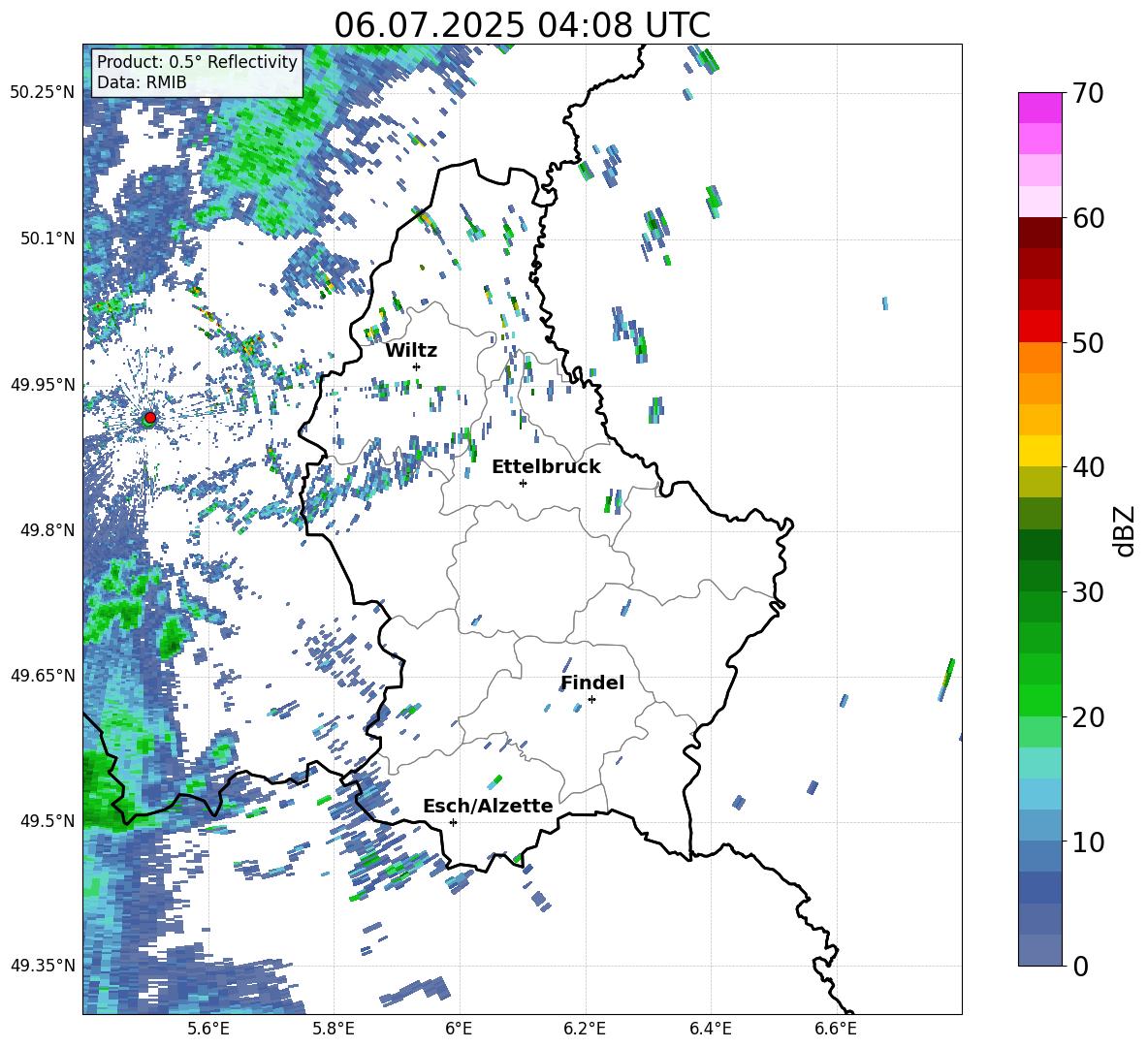Viewport: 1148px width, 1048px height.
Task: Click the 6°E longitude label
Action: (459, 1029)
